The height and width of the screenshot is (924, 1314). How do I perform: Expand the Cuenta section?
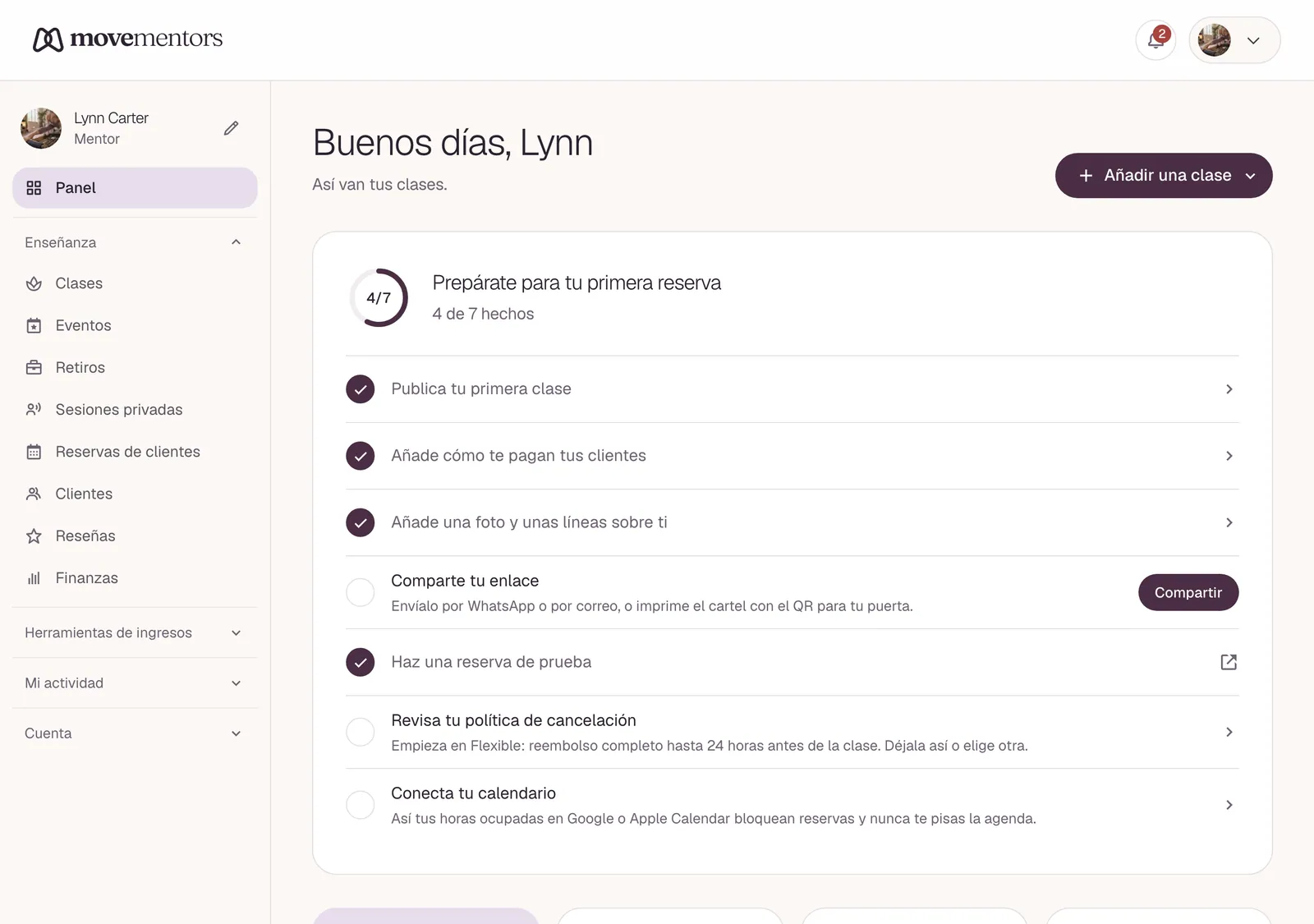(x=135, y=733)
